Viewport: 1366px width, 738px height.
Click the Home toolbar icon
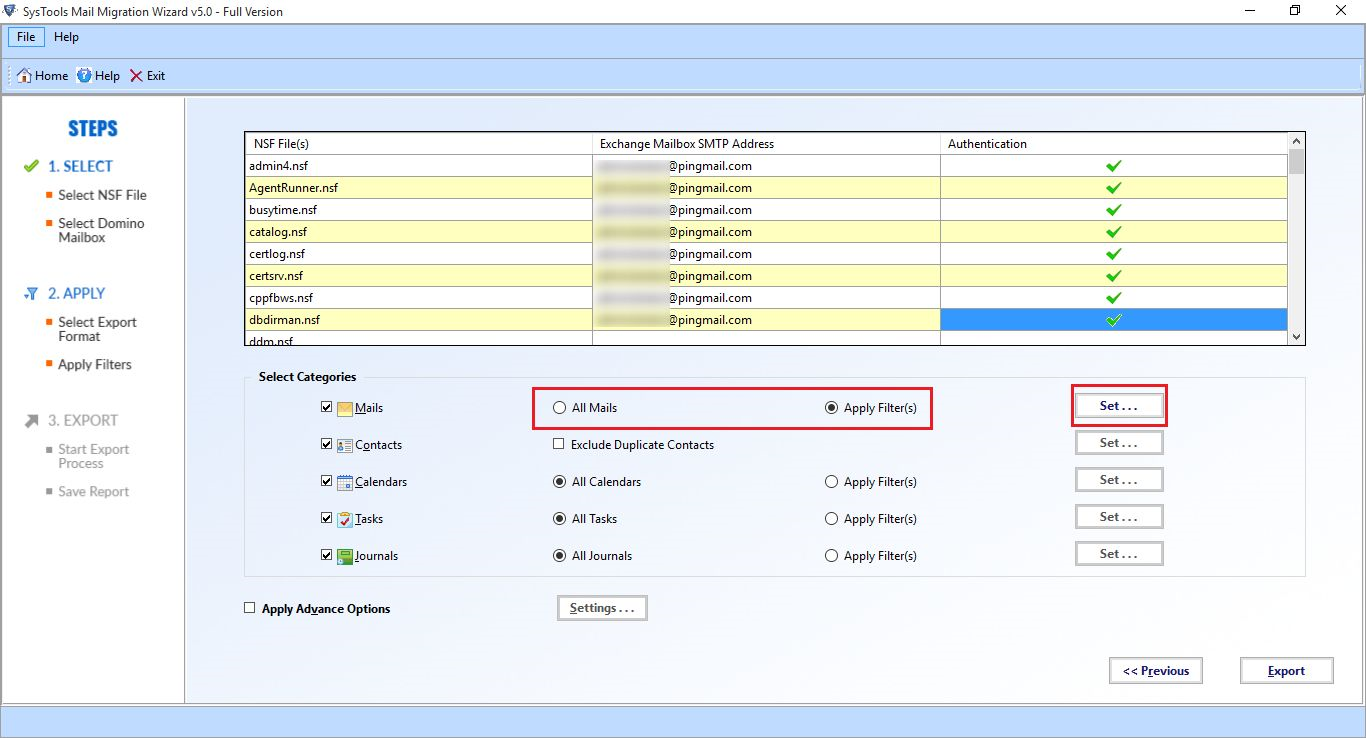click(25, 75)
